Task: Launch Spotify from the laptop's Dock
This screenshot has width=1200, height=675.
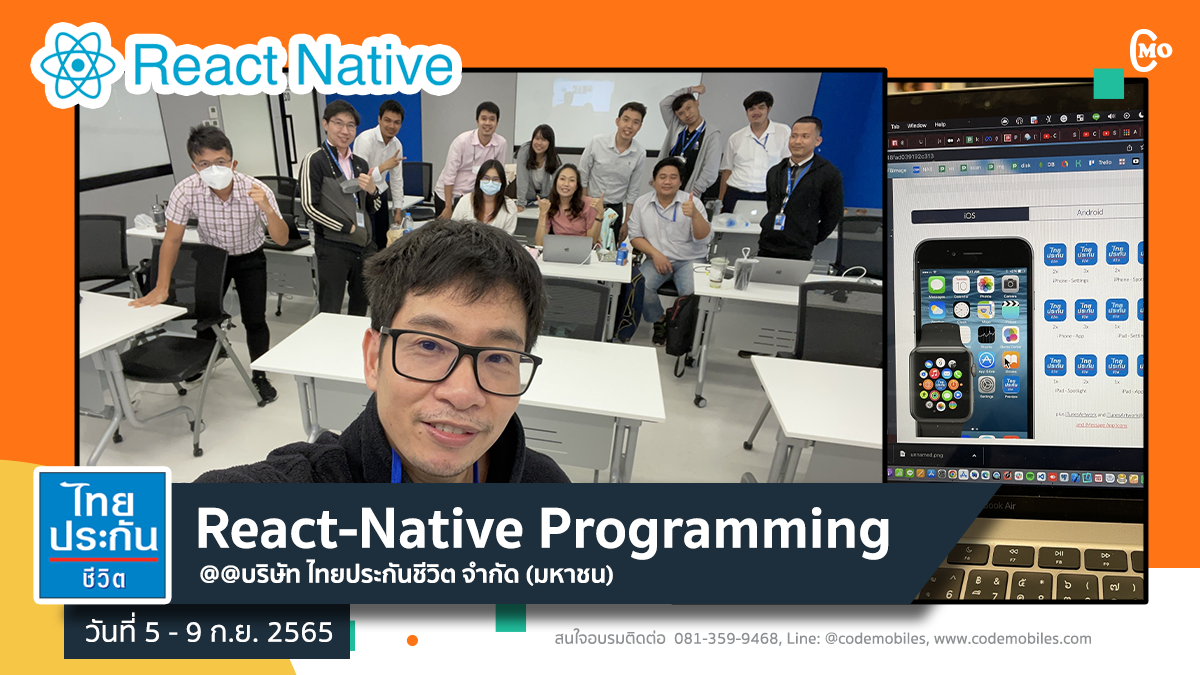Action: coord(1030,476)
